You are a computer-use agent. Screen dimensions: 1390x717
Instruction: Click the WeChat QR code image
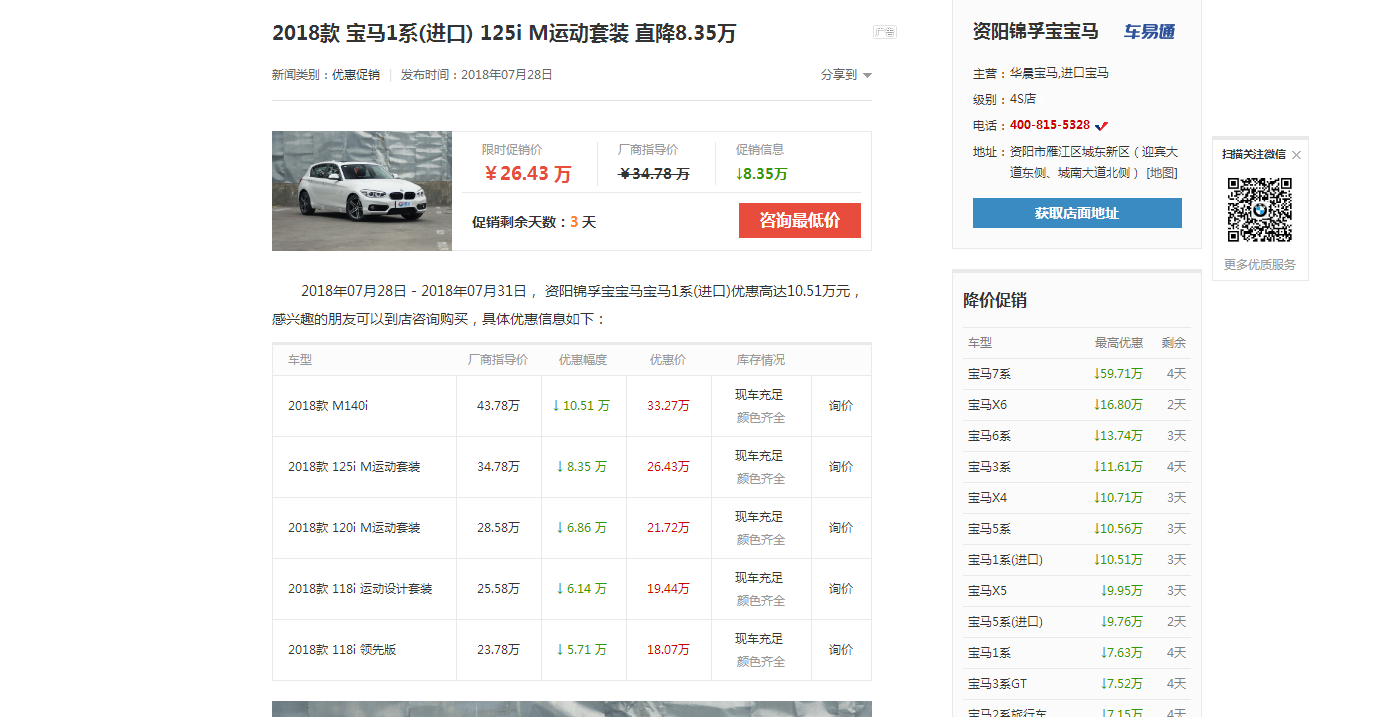1259,210
